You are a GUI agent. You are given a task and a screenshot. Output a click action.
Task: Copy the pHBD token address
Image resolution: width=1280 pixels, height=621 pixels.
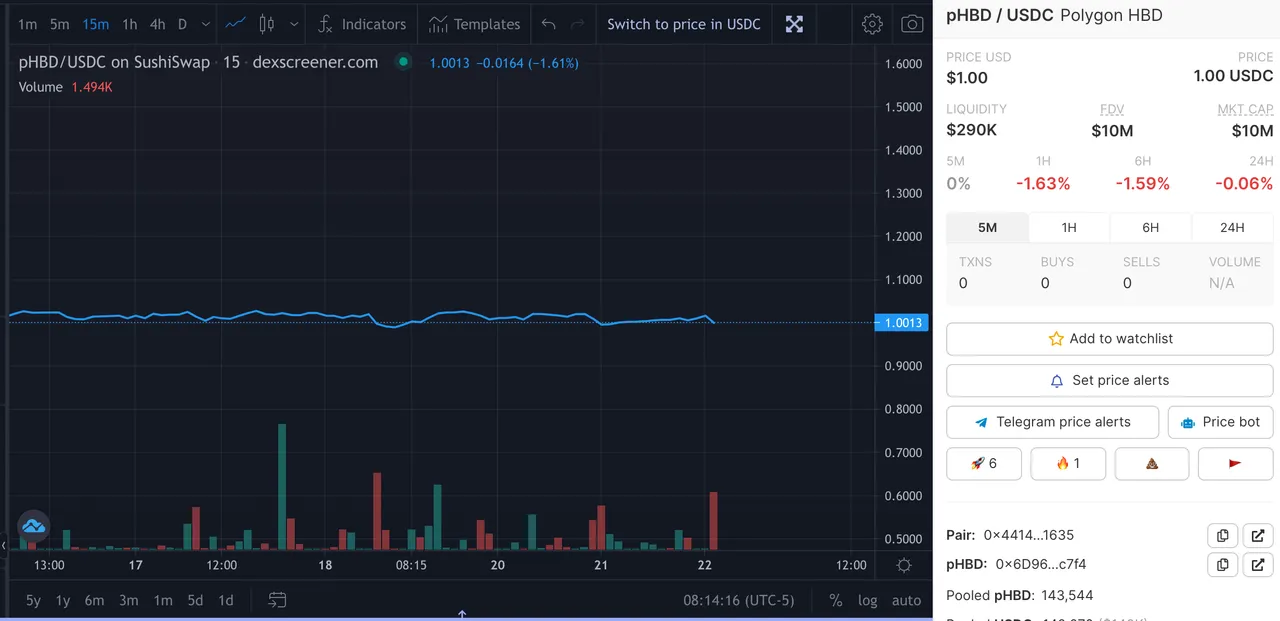click(x=1222, y=565)
